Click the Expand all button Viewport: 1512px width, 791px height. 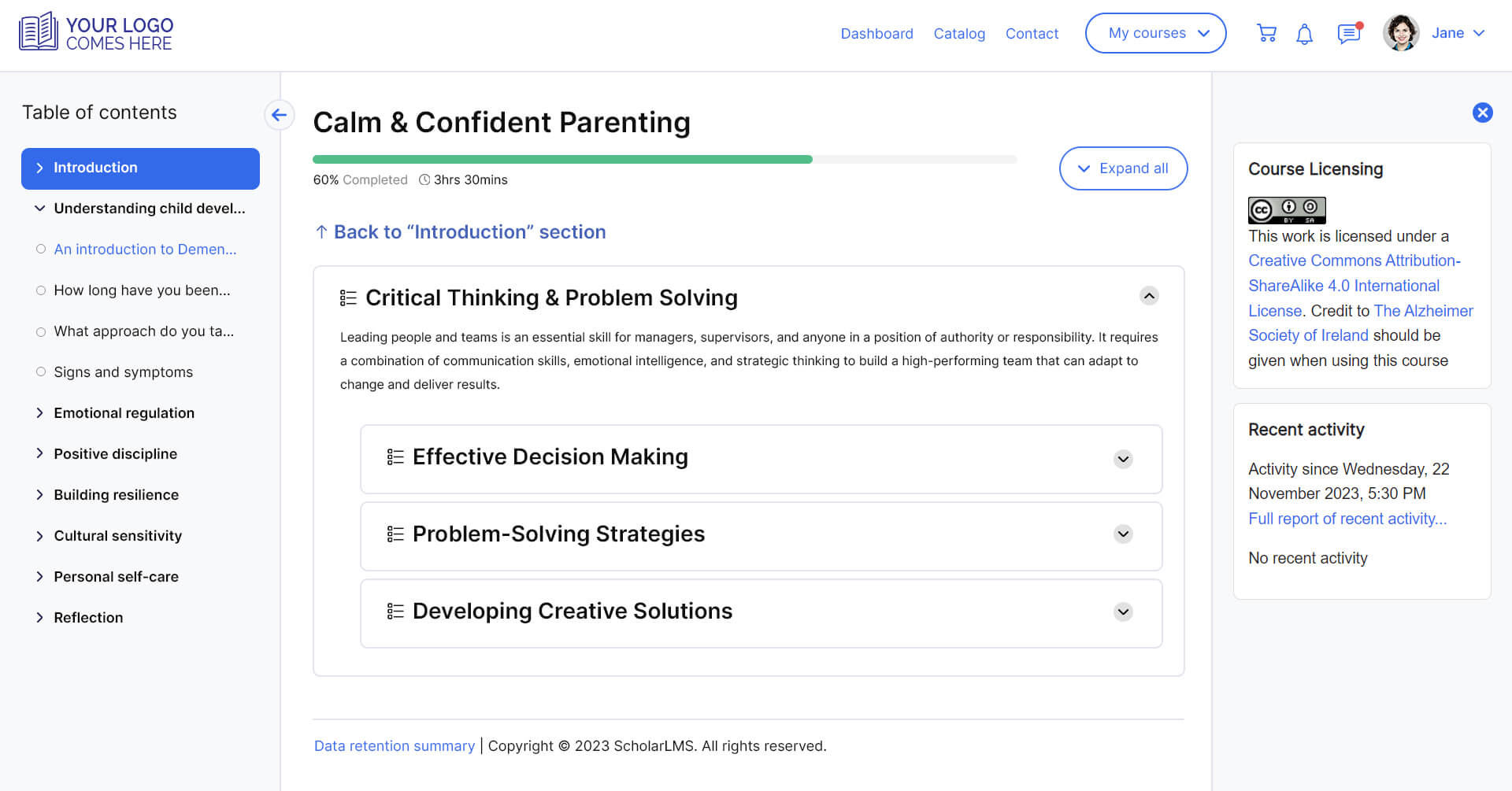point(1123,168)
